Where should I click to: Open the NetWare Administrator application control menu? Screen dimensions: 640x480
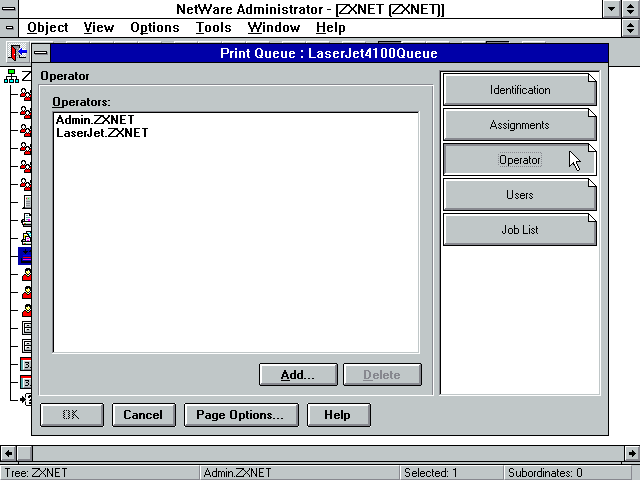click(9, 9)
